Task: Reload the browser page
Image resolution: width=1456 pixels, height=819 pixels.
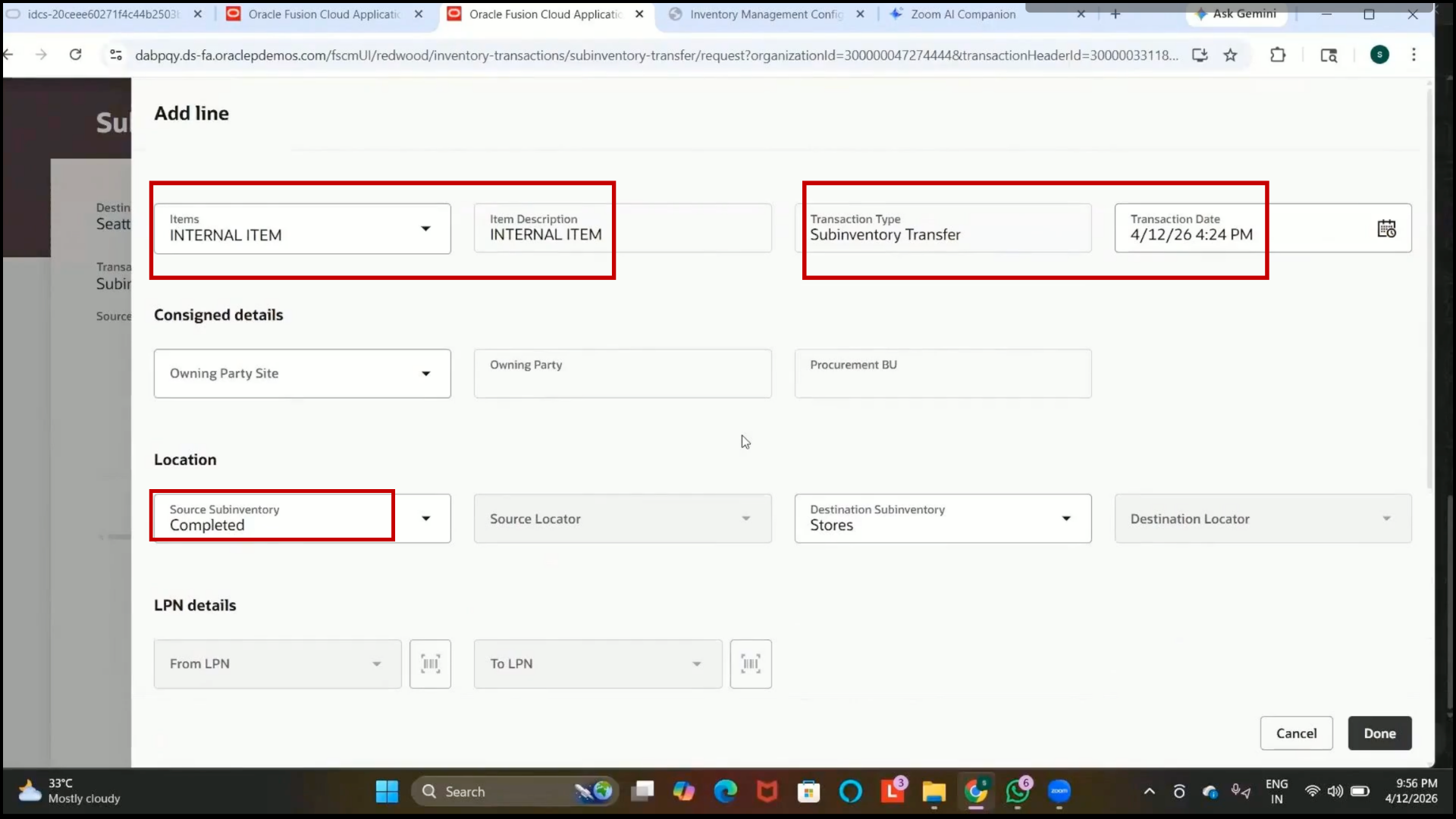Action: (75, 55)
